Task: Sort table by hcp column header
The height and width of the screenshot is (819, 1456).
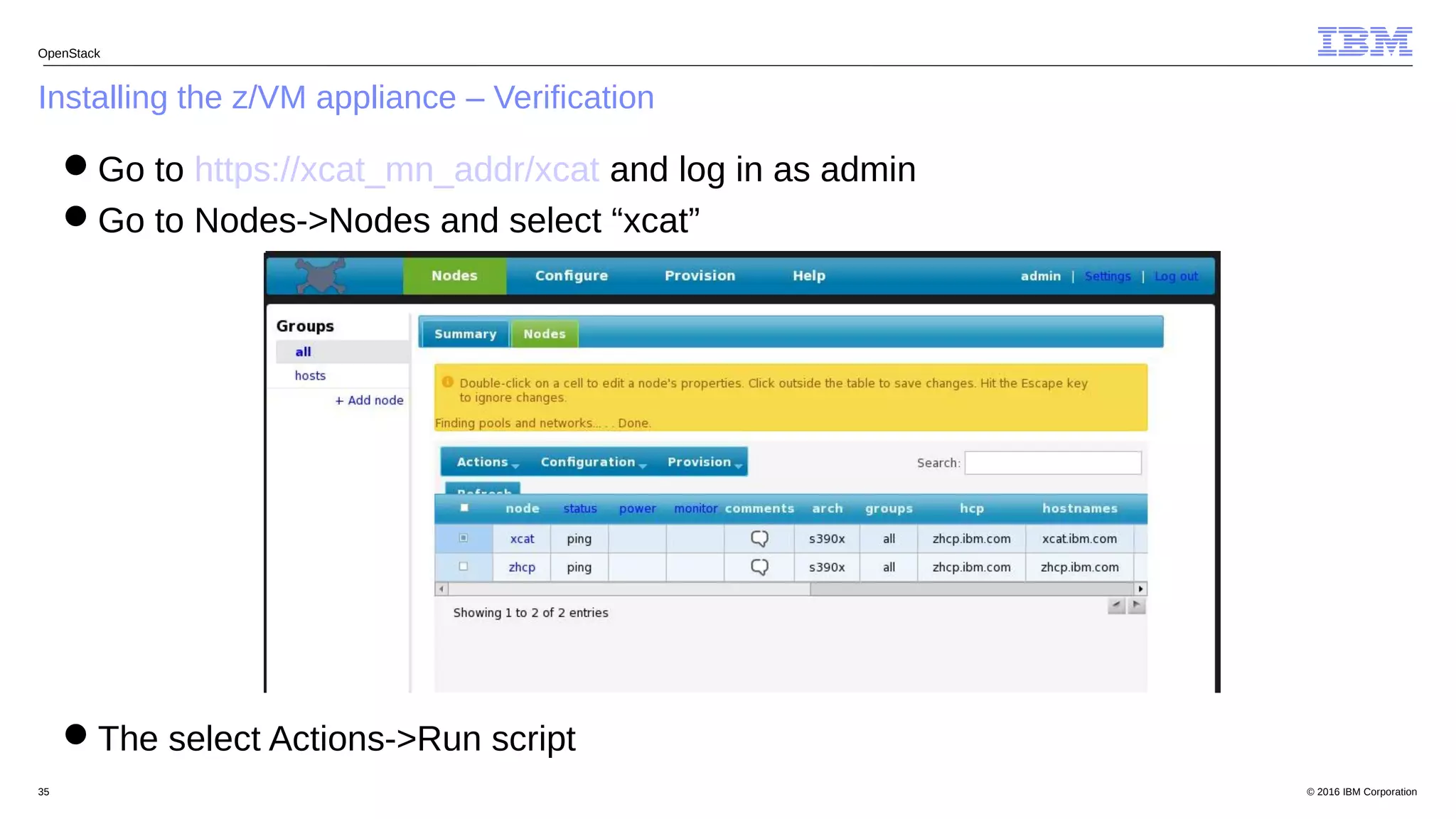Action: (972, 508)
